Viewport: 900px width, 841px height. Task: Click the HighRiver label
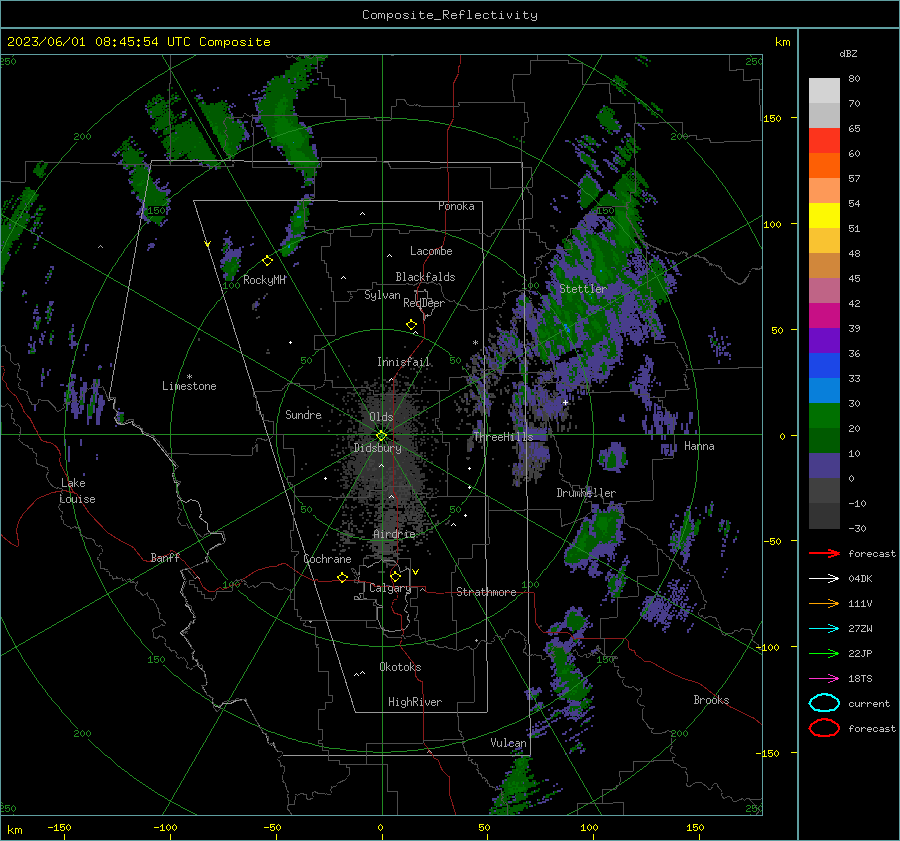pyautogui.click(x=415, y=702)
